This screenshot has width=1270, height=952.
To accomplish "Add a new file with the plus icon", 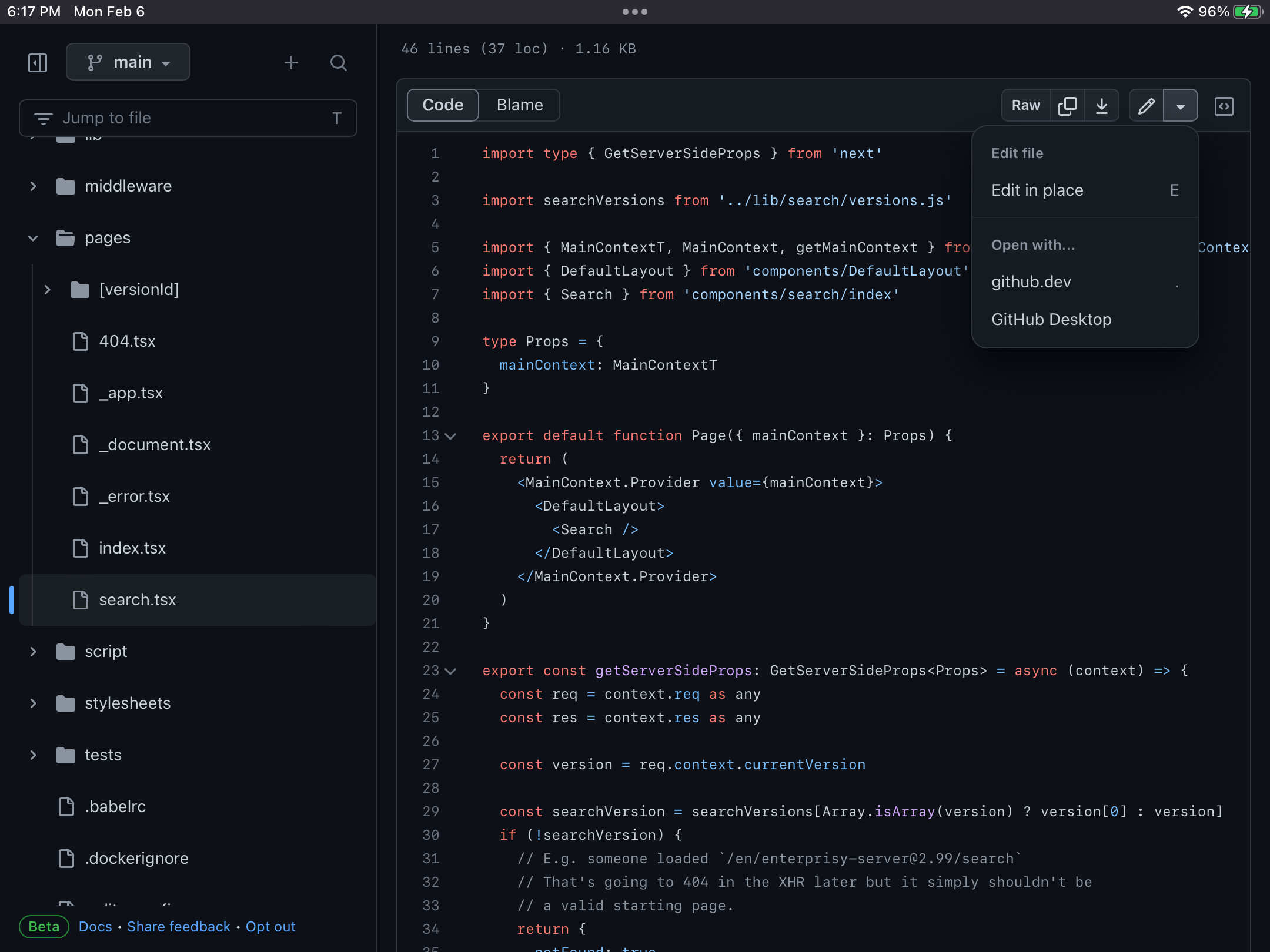I will pyautogui.click(x=291, y=62).
